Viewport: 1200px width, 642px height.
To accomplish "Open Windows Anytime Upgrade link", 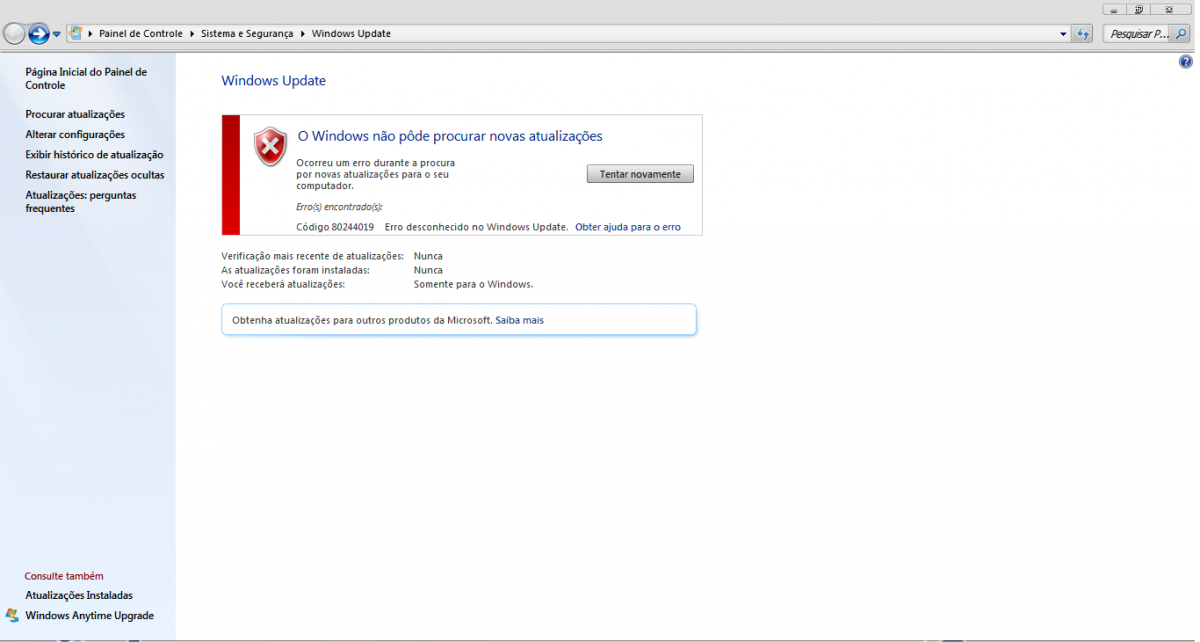I will 90,616.
